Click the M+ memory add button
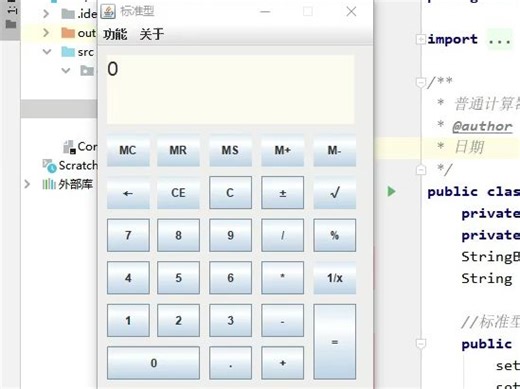The image size is (520, 389). pyautogui.click(x=282, y=150)
